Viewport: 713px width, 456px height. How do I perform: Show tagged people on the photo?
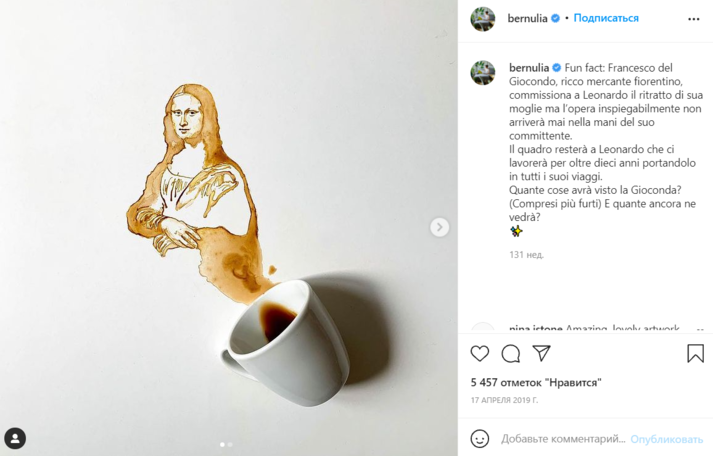15,438
